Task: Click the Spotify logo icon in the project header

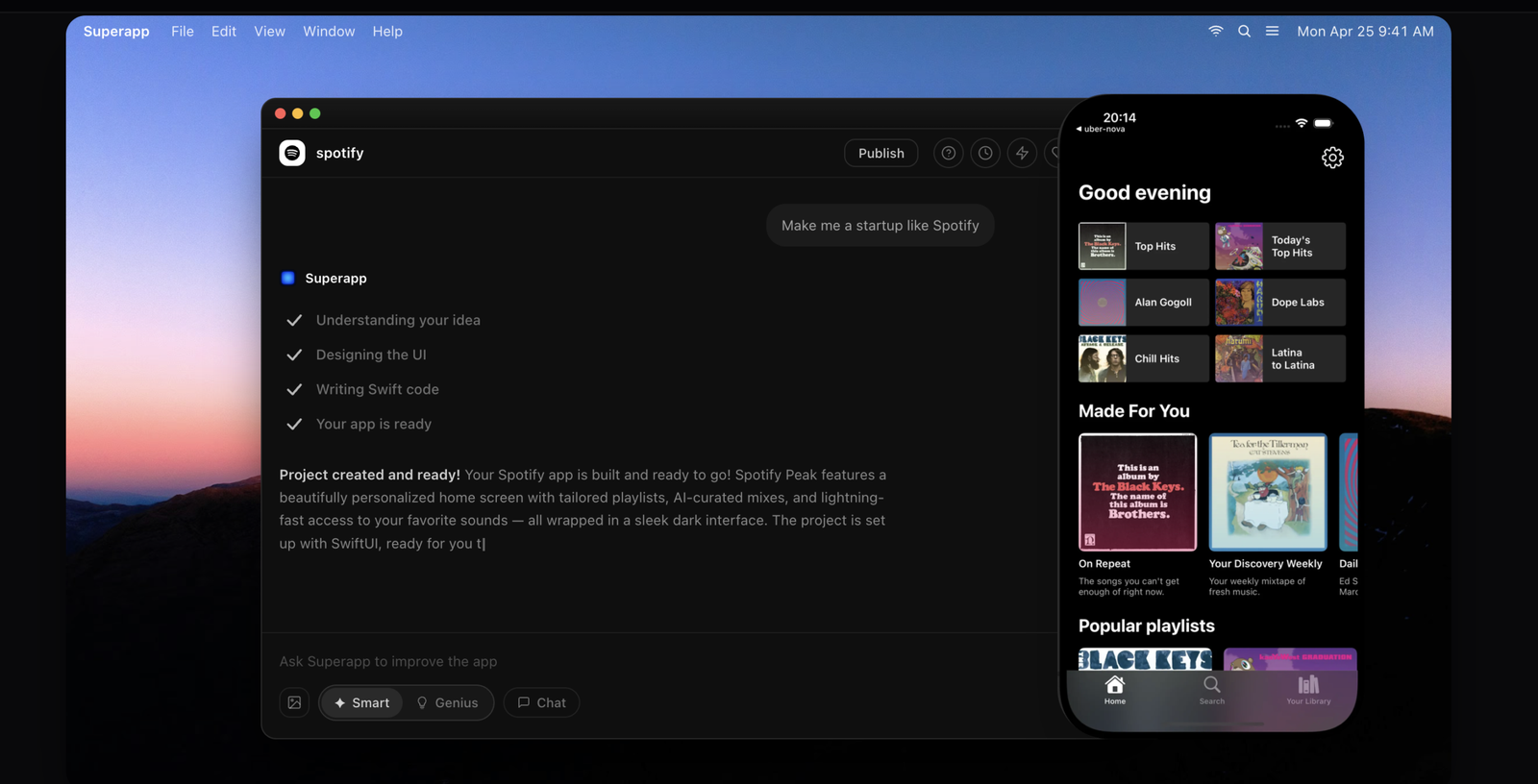Action: (292, 153)
